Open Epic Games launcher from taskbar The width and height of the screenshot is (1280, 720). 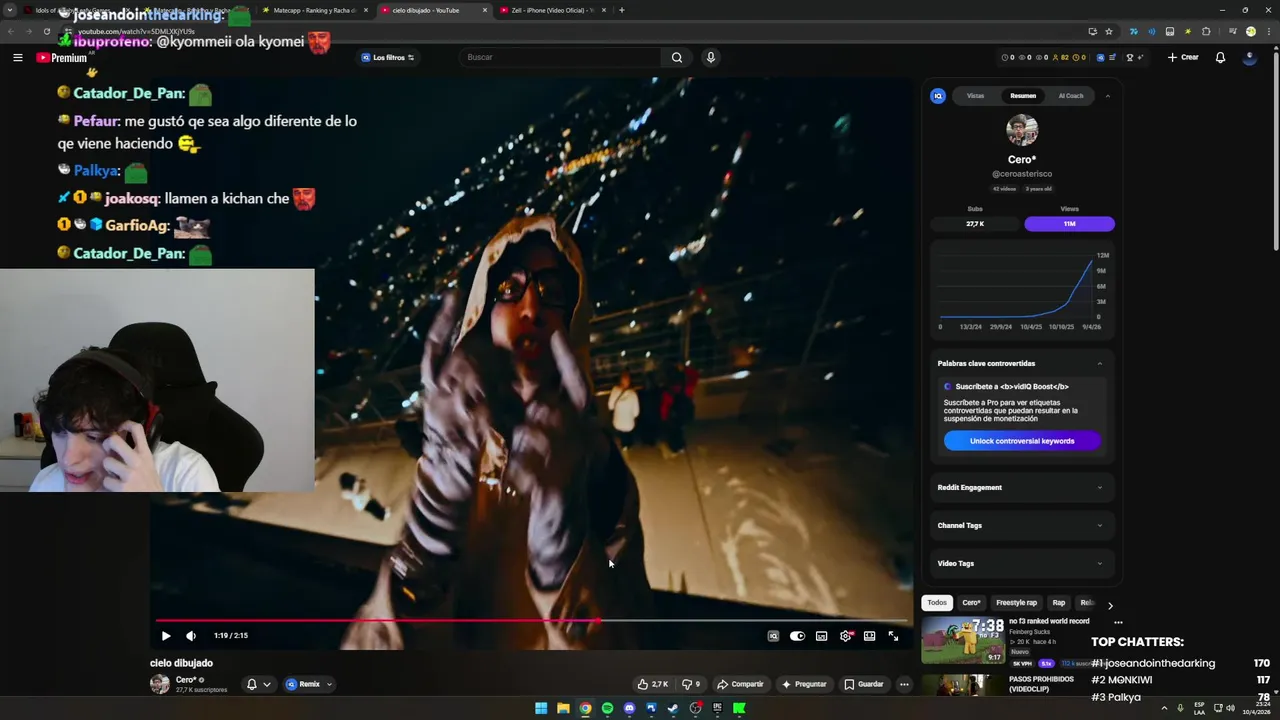[717, 708]
